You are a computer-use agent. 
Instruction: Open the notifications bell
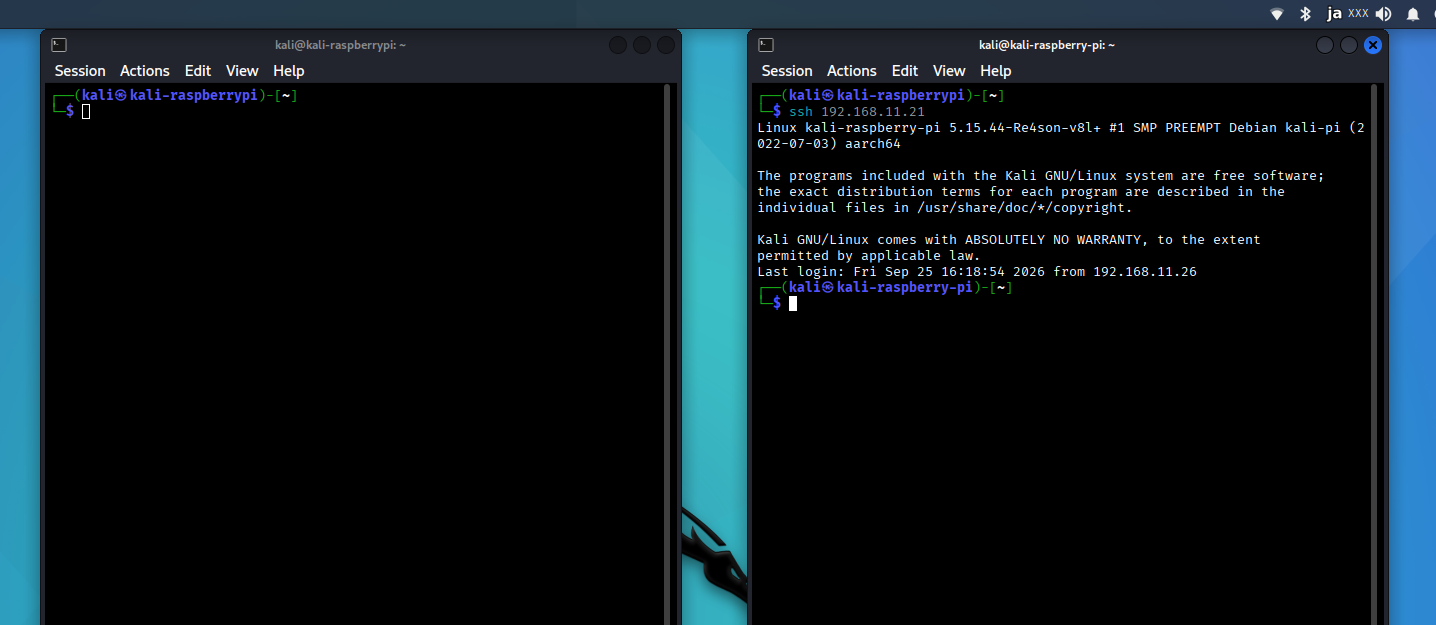click(x=1413, y=14)
